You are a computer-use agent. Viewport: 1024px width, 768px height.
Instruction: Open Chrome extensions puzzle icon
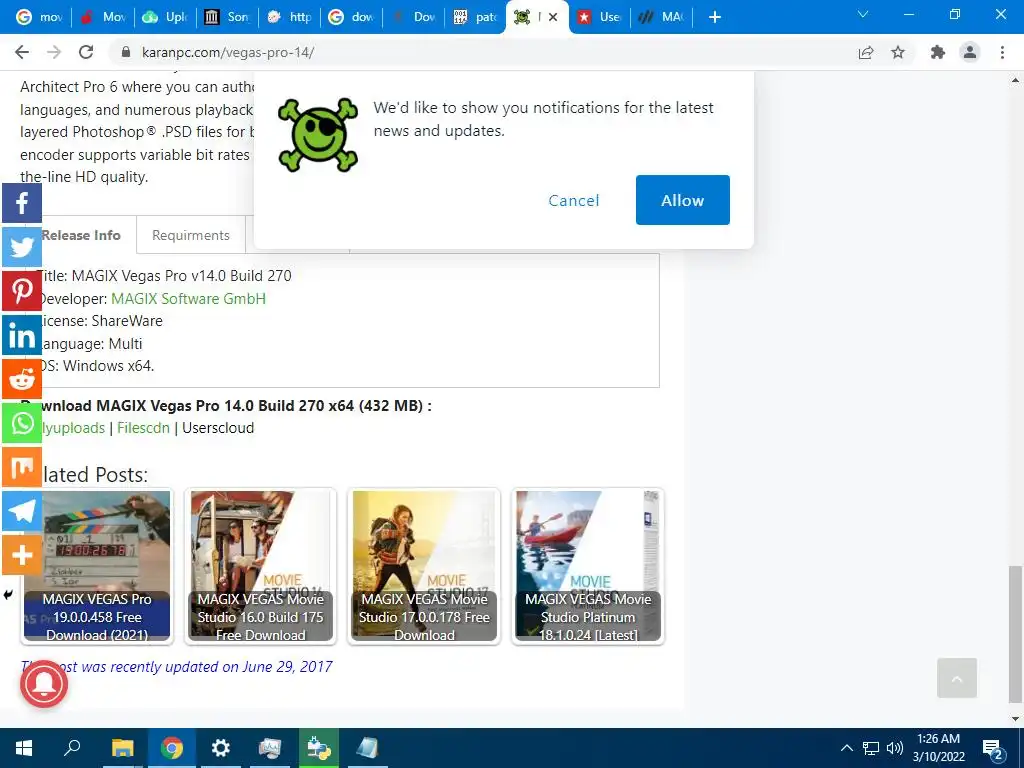(x=938, y=52)
